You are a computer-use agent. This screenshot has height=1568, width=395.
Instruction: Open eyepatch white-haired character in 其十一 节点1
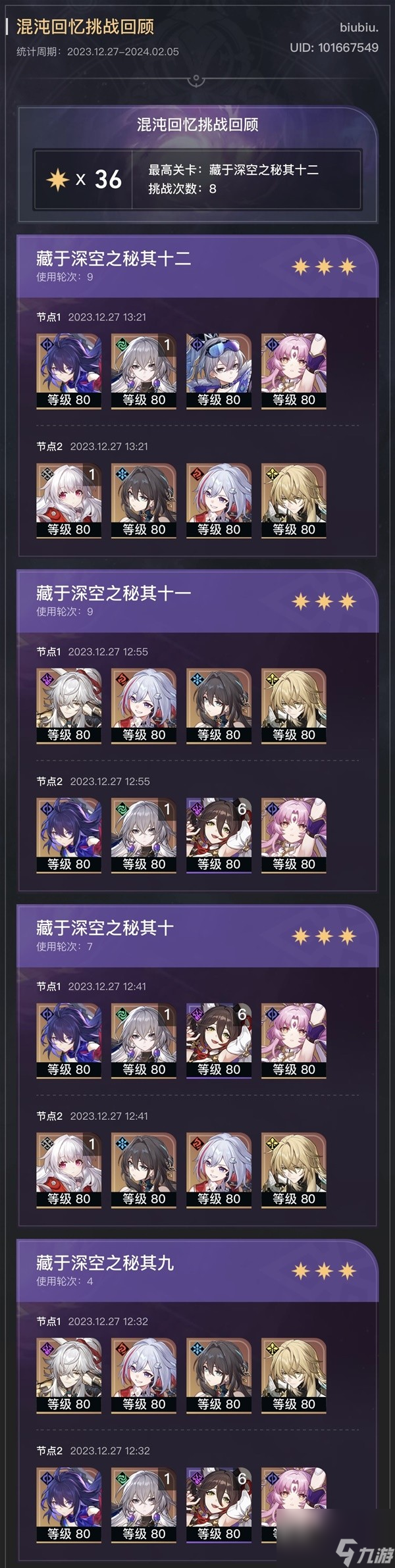tap(69, 706)
